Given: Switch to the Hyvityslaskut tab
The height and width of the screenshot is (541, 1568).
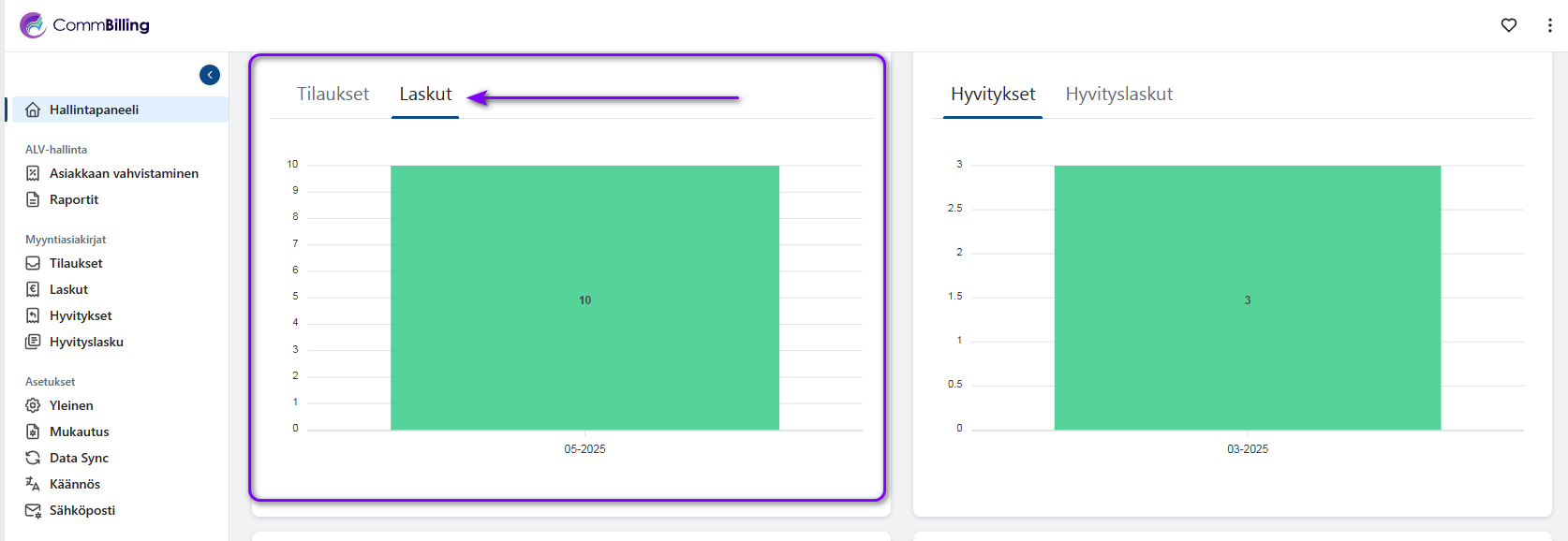Looking at the screenshot, I should (1118, 95).
